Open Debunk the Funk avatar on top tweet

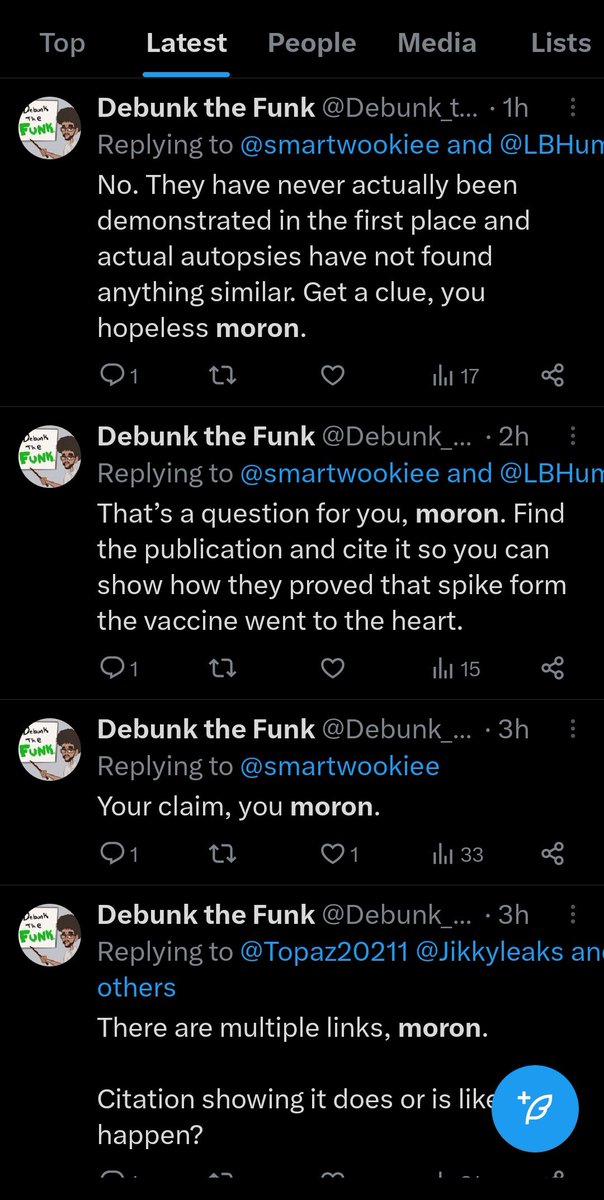click(x=50, y=126)
